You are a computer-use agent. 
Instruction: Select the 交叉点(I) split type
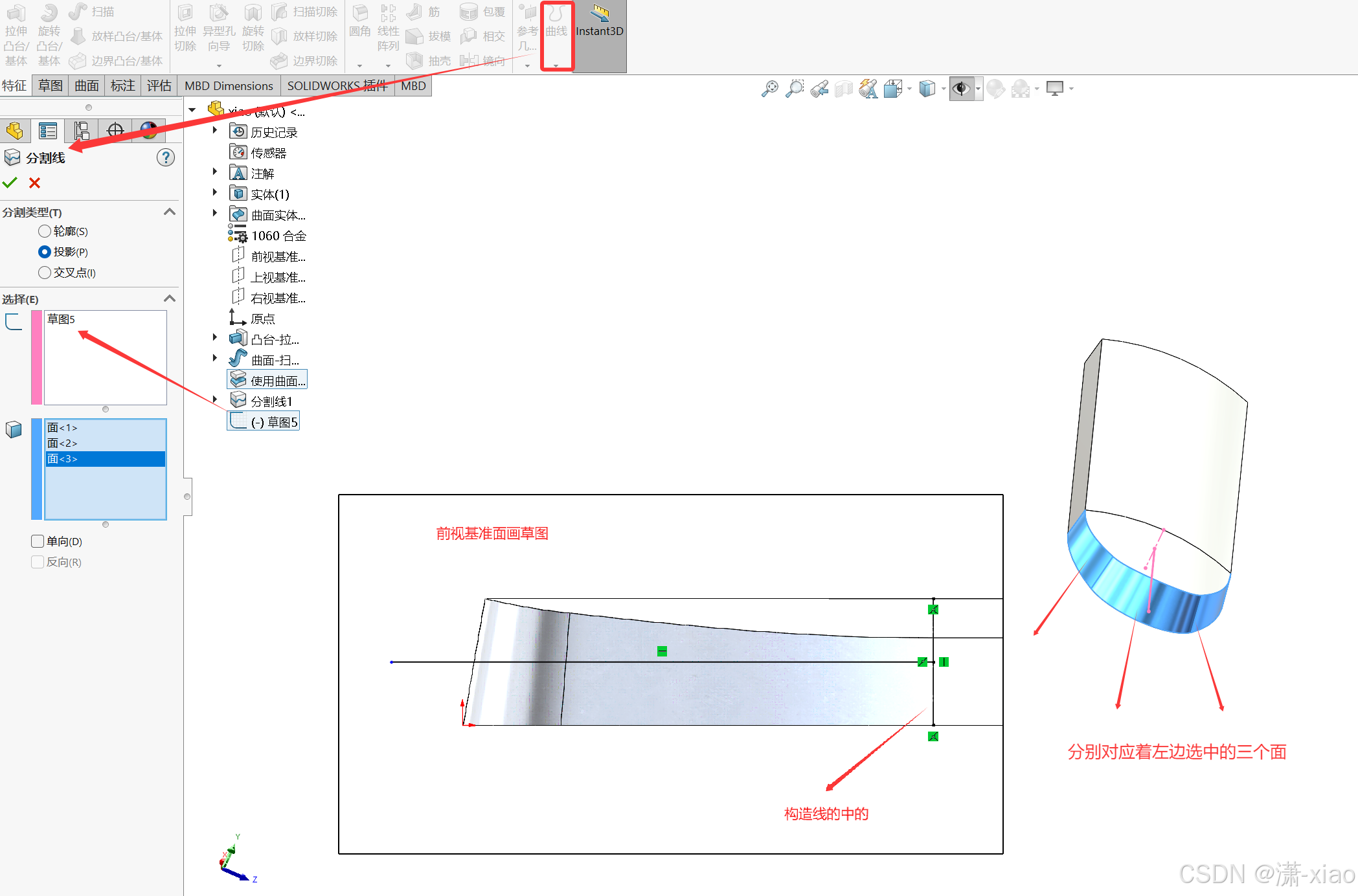[x=45, y=273]
